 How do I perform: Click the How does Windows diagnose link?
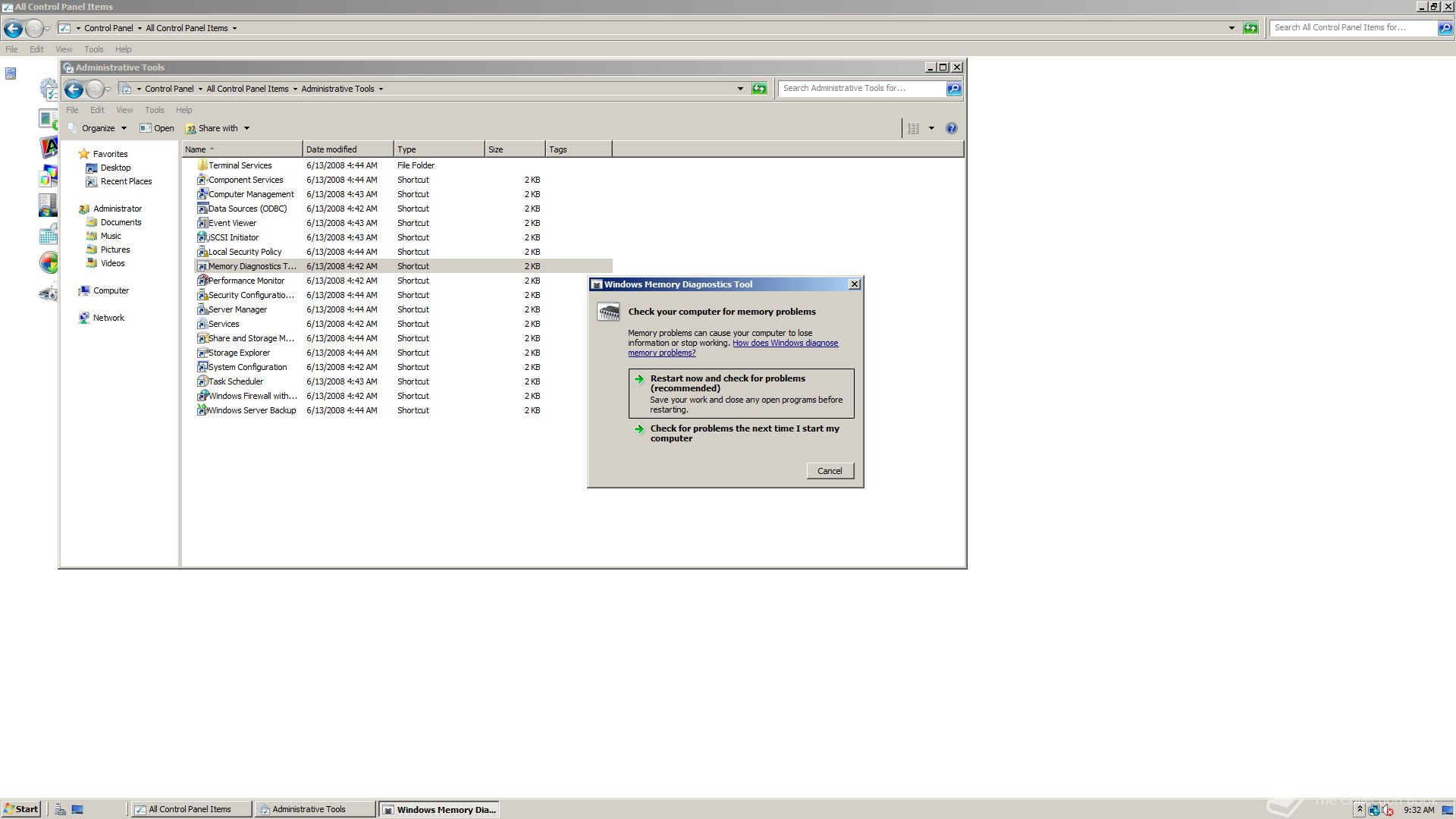pyautogui.click(x=785, y=343)
